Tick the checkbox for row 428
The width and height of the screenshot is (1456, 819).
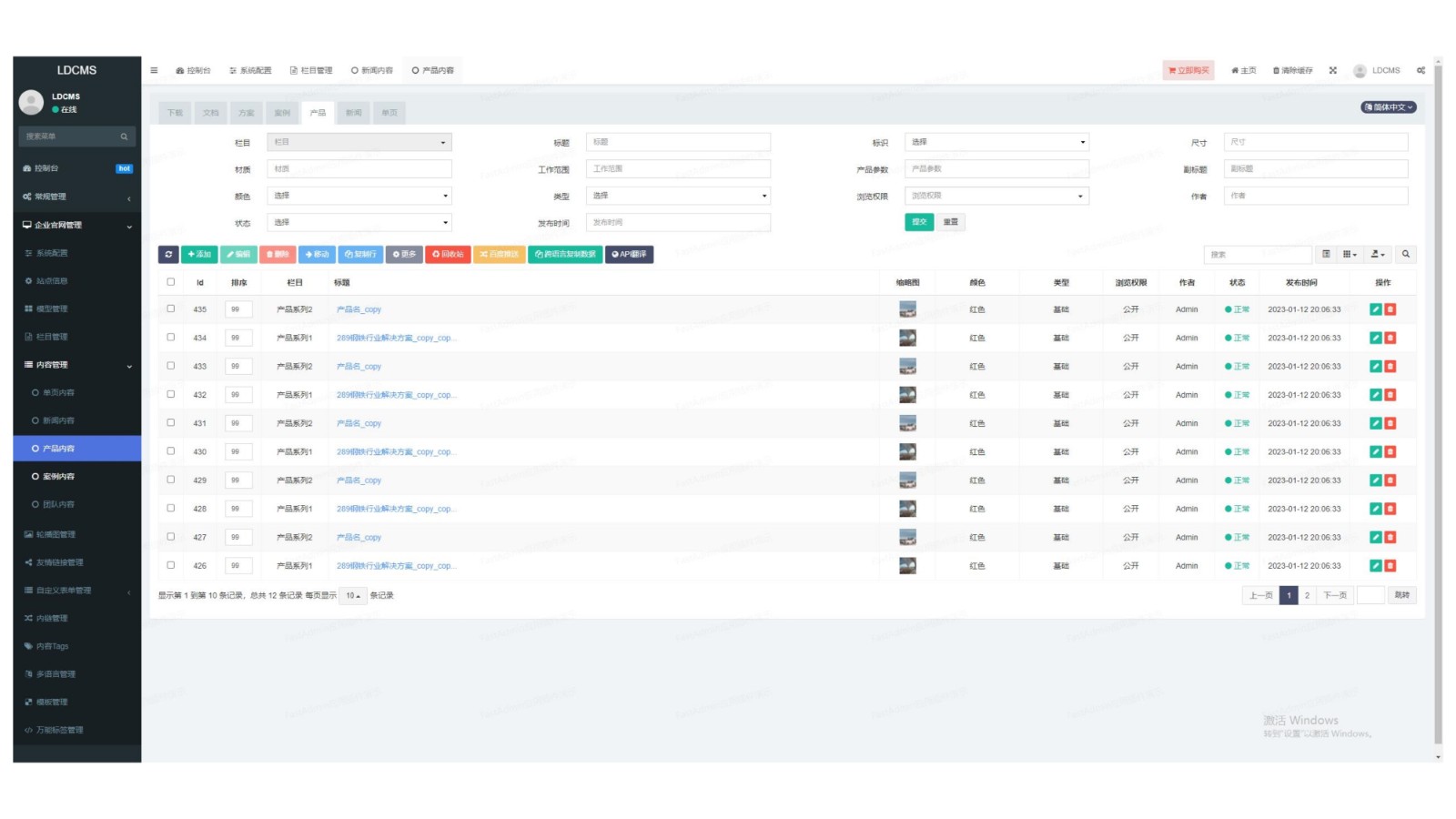tap(170, 509)
